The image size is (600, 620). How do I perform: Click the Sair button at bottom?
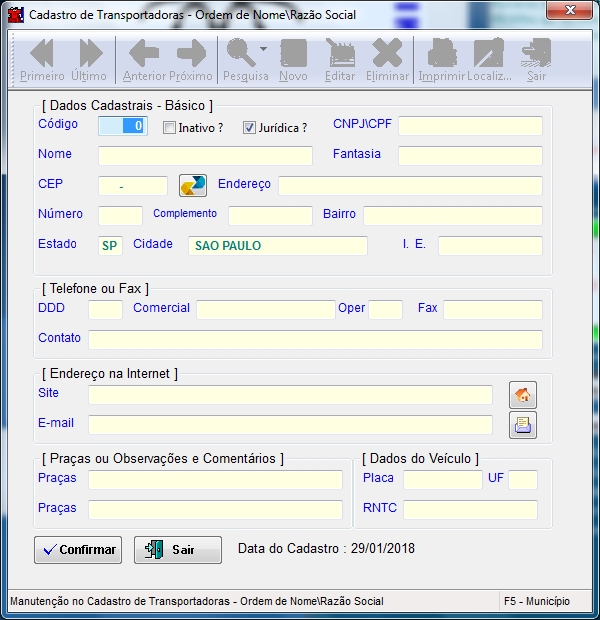click(178, 550)
